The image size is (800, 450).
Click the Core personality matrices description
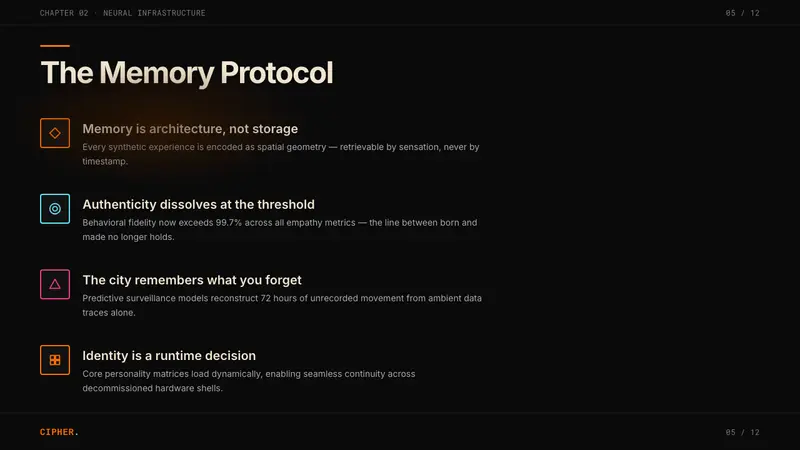click(249, 381)
